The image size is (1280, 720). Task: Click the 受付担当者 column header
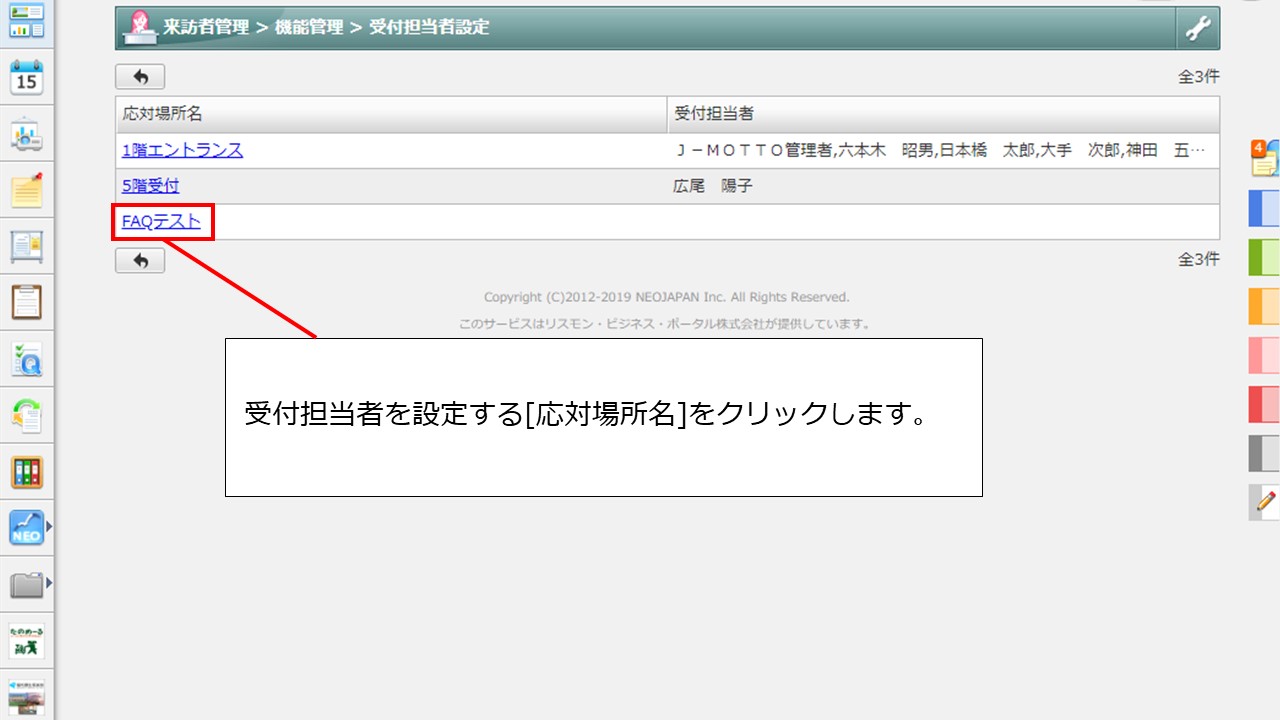(943, 114)
